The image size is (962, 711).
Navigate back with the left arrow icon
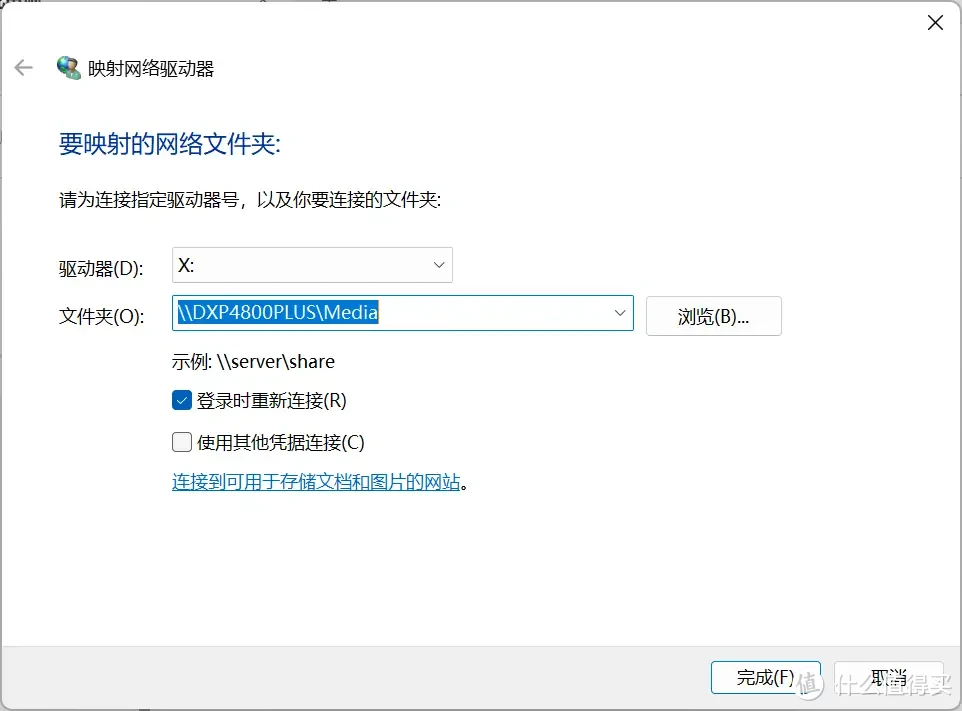23,67
